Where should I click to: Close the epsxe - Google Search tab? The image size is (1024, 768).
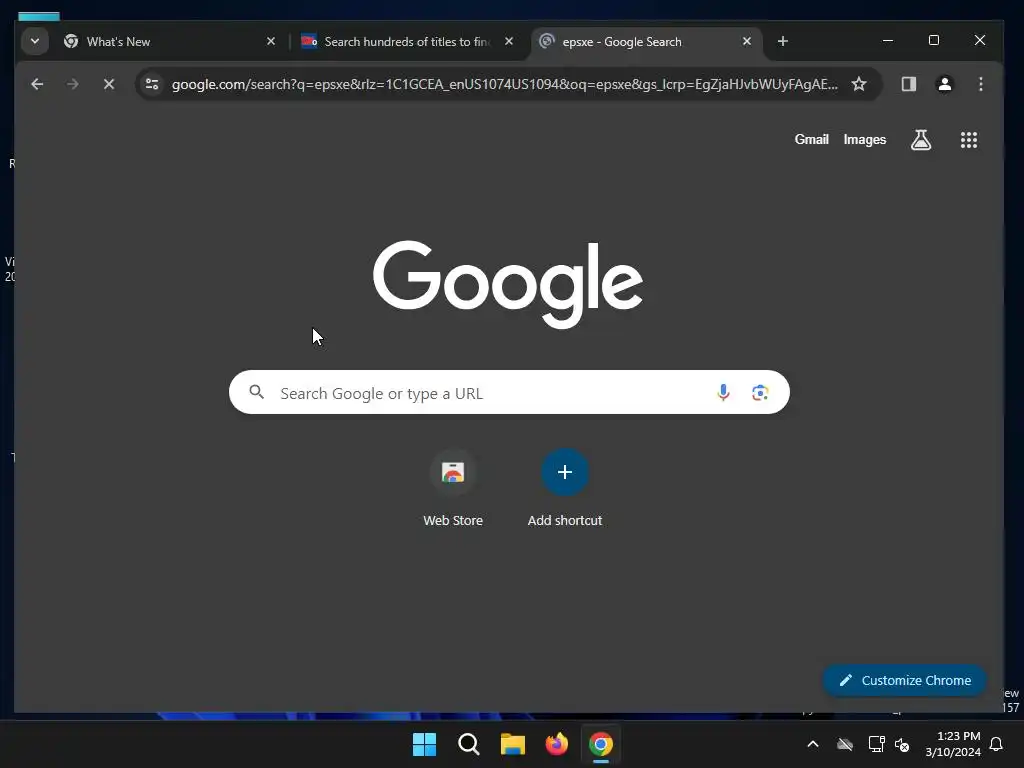(x=747, y=41)
